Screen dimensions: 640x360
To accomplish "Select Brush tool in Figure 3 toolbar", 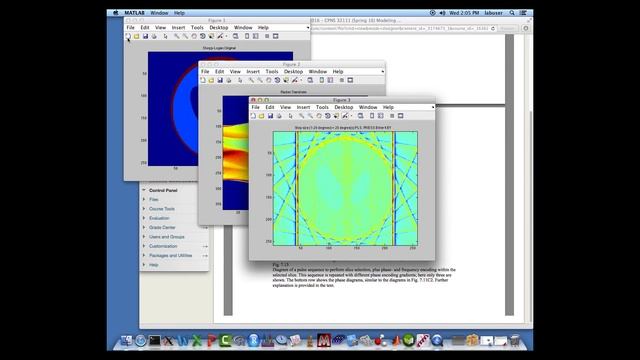I will click(x=345, y=116).
